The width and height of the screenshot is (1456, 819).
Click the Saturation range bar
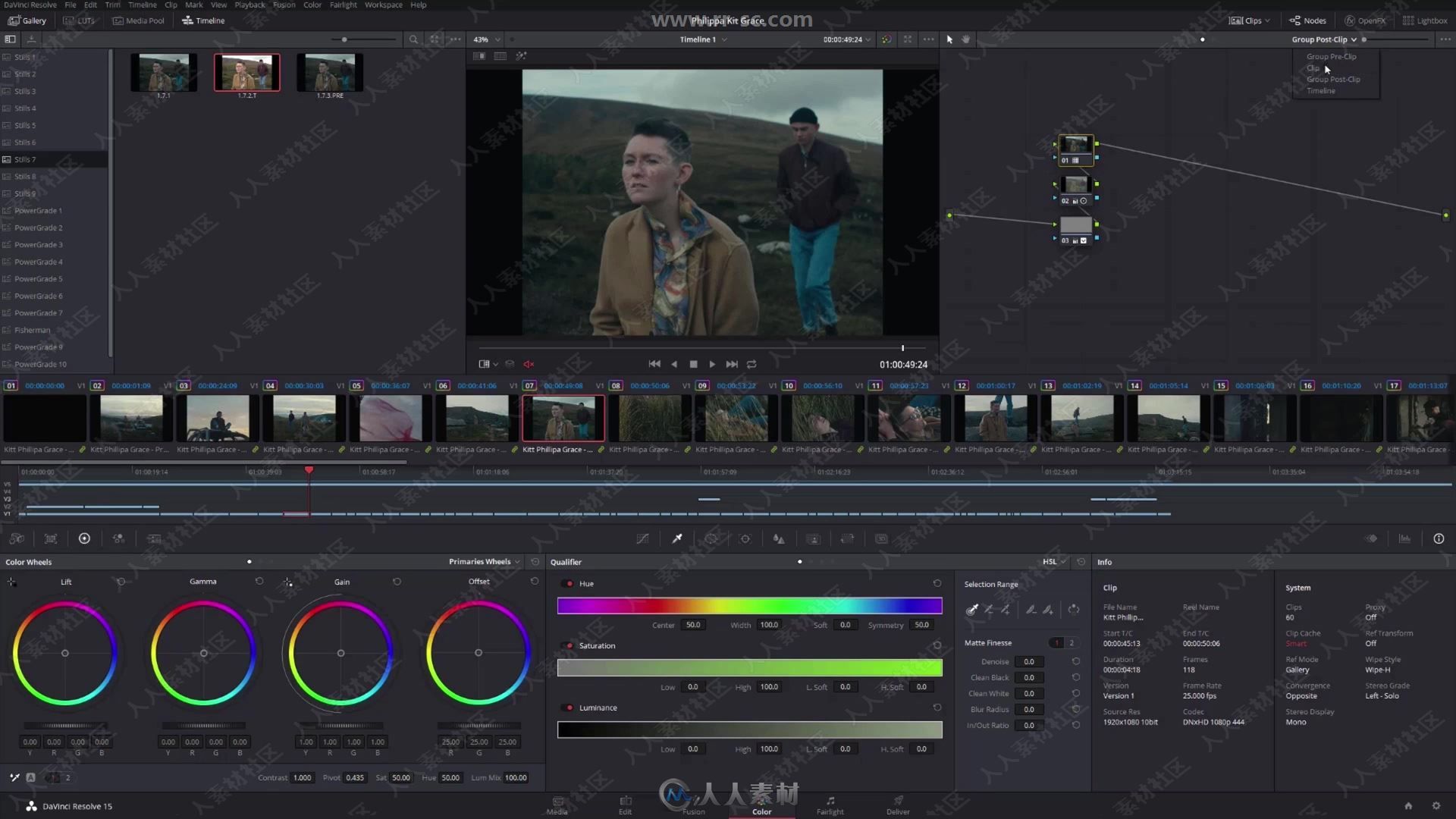[749, 667]
